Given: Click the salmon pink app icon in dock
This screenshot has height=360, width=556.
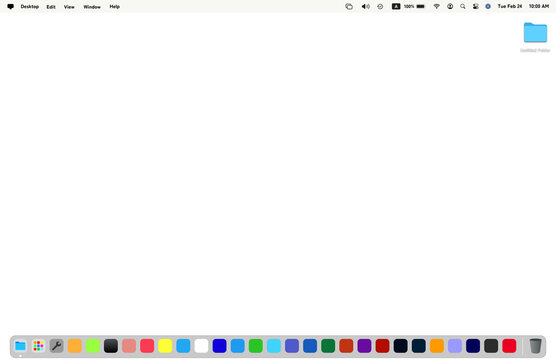Looking at the screenshot, I should [x=129, y=346].
